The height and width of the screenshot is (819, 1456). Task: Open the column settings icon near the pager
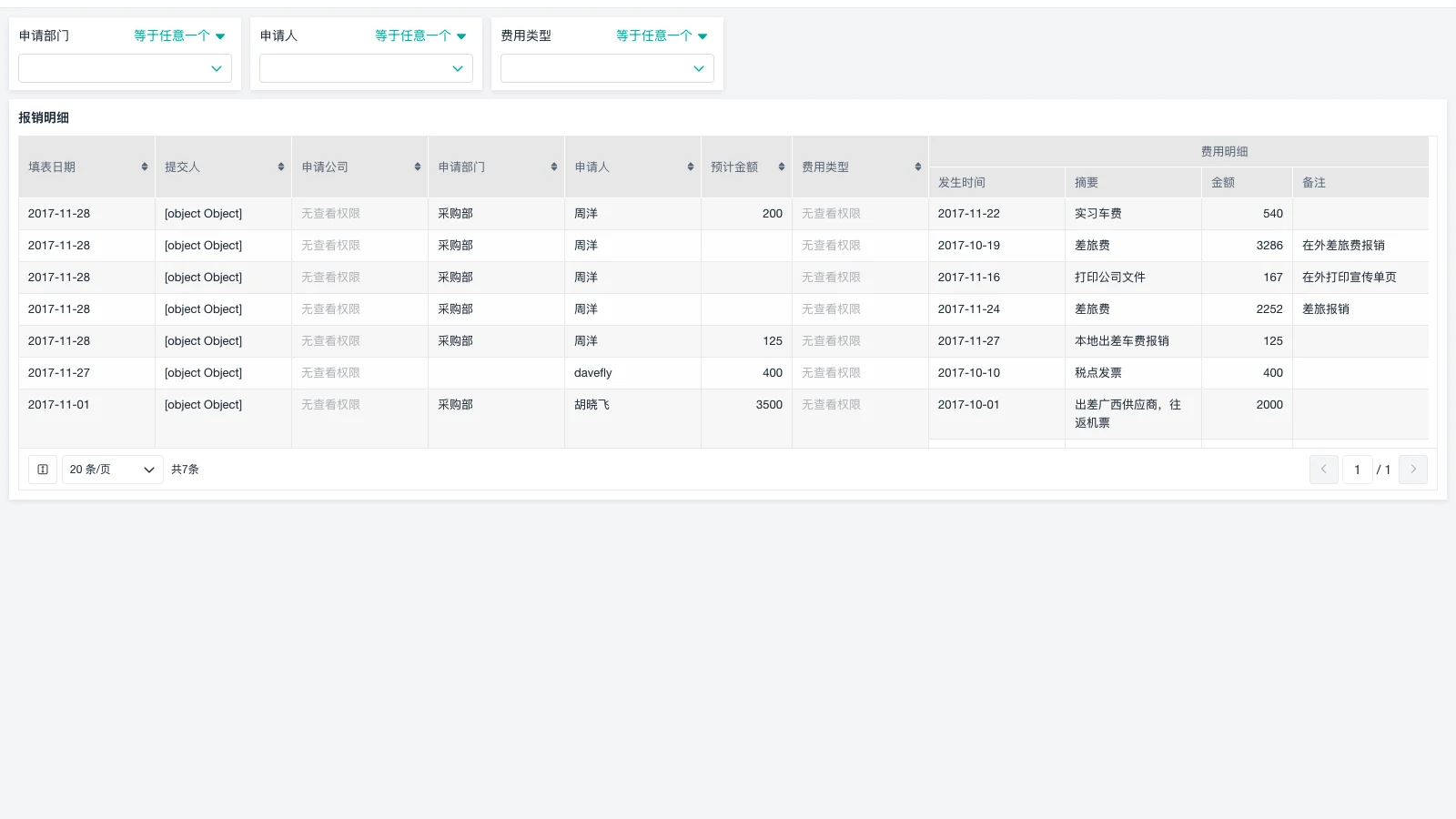point(42,469)
